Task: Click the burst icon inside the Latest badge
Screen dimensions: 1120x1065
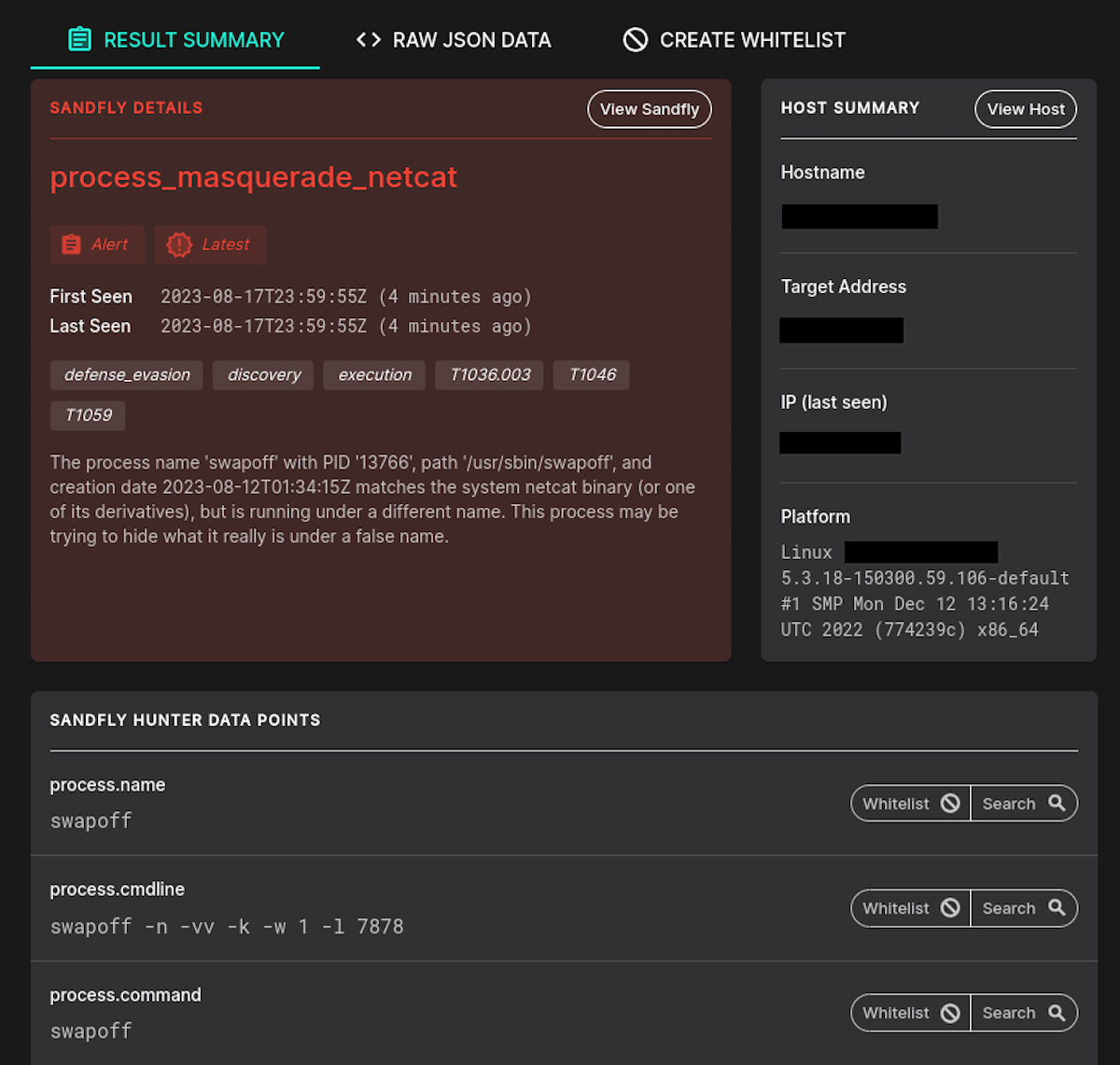Action: point(176,244)
